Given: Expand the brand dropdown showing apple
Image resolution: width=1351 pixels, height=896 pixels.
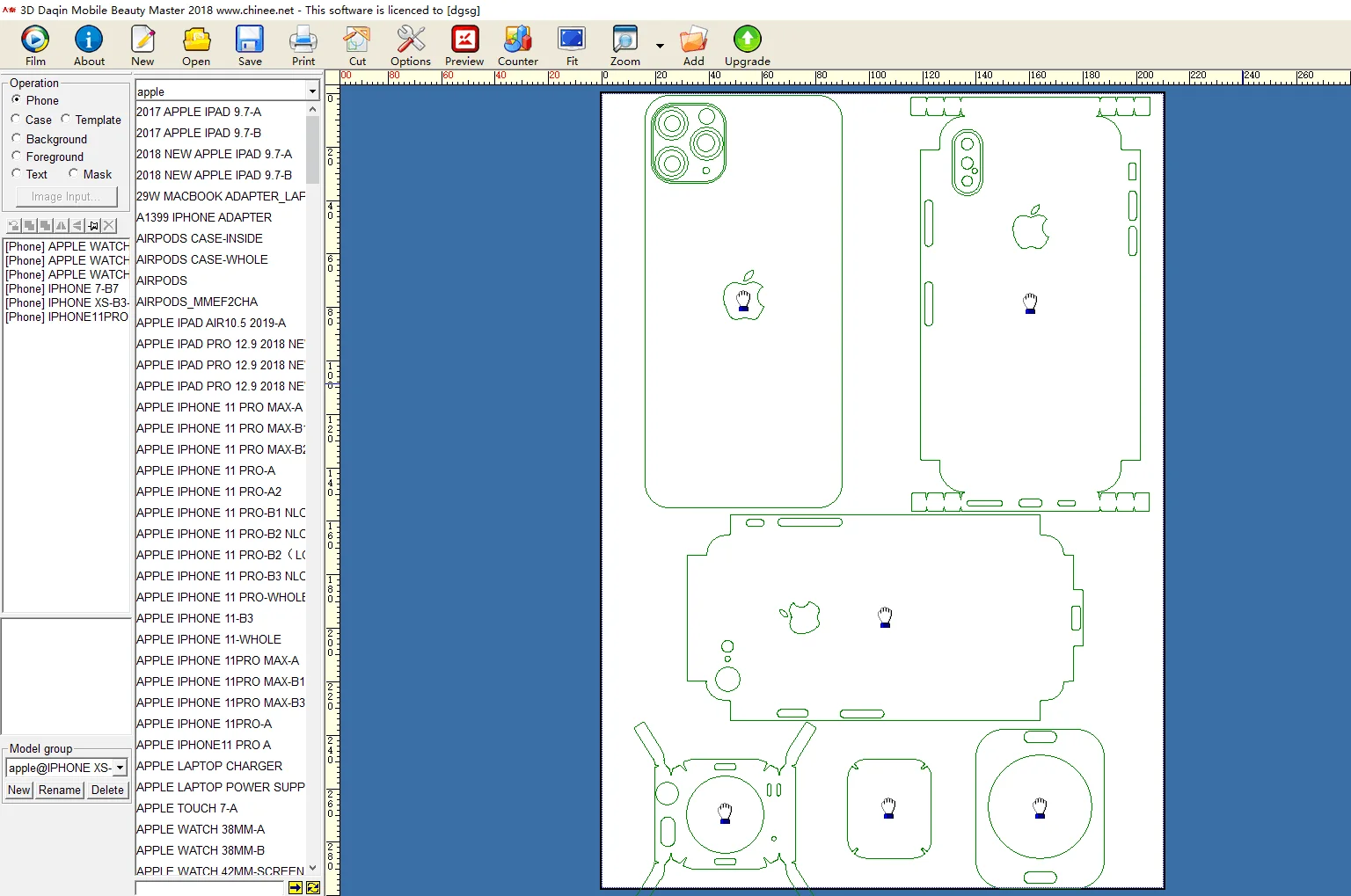Looking at the screenshot, I should point(312,91).
